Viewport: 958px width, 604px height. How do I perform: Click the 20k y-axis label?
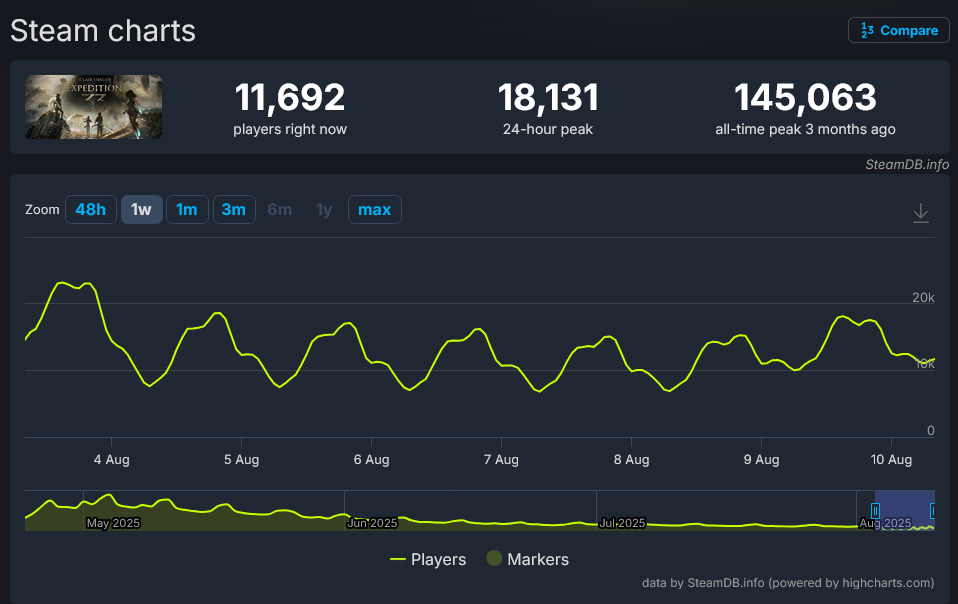pos(923,297)
